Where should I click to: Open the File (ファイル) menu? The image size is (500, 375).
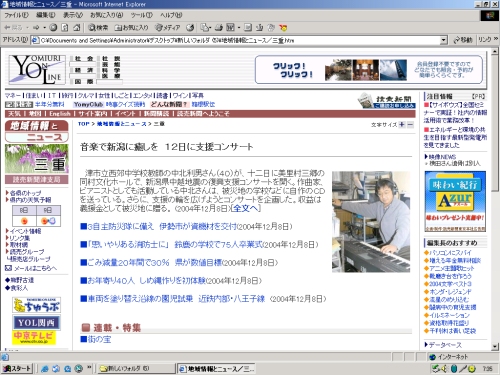pyautogui.click(x=16, y=15)
